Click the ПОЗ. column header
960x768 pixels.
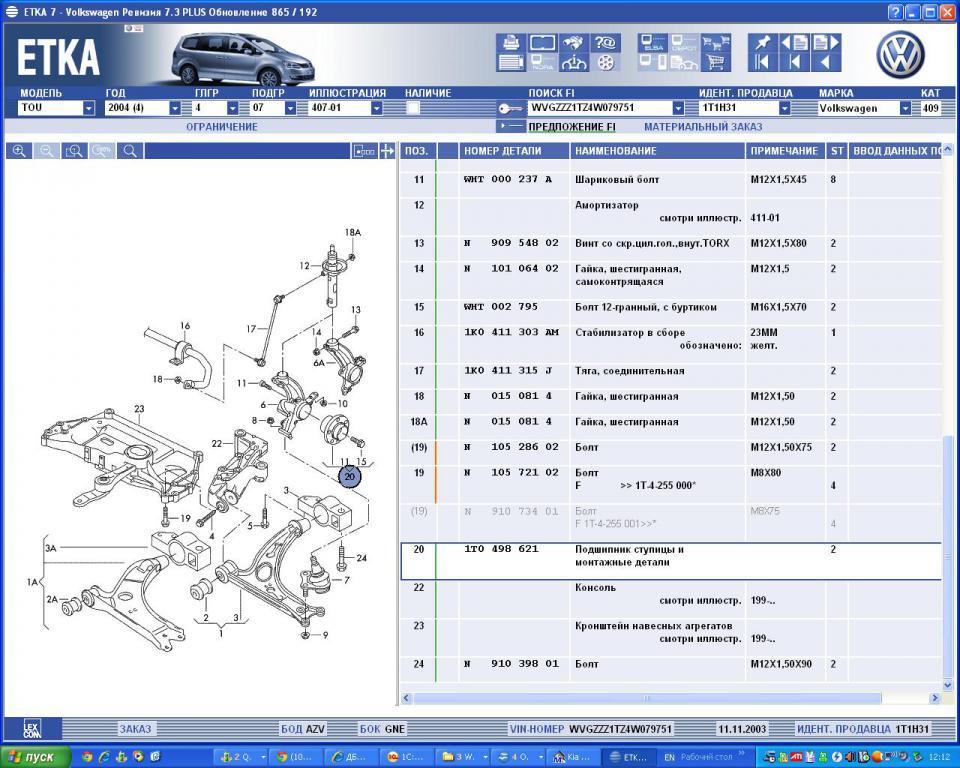tap(418, 151)
